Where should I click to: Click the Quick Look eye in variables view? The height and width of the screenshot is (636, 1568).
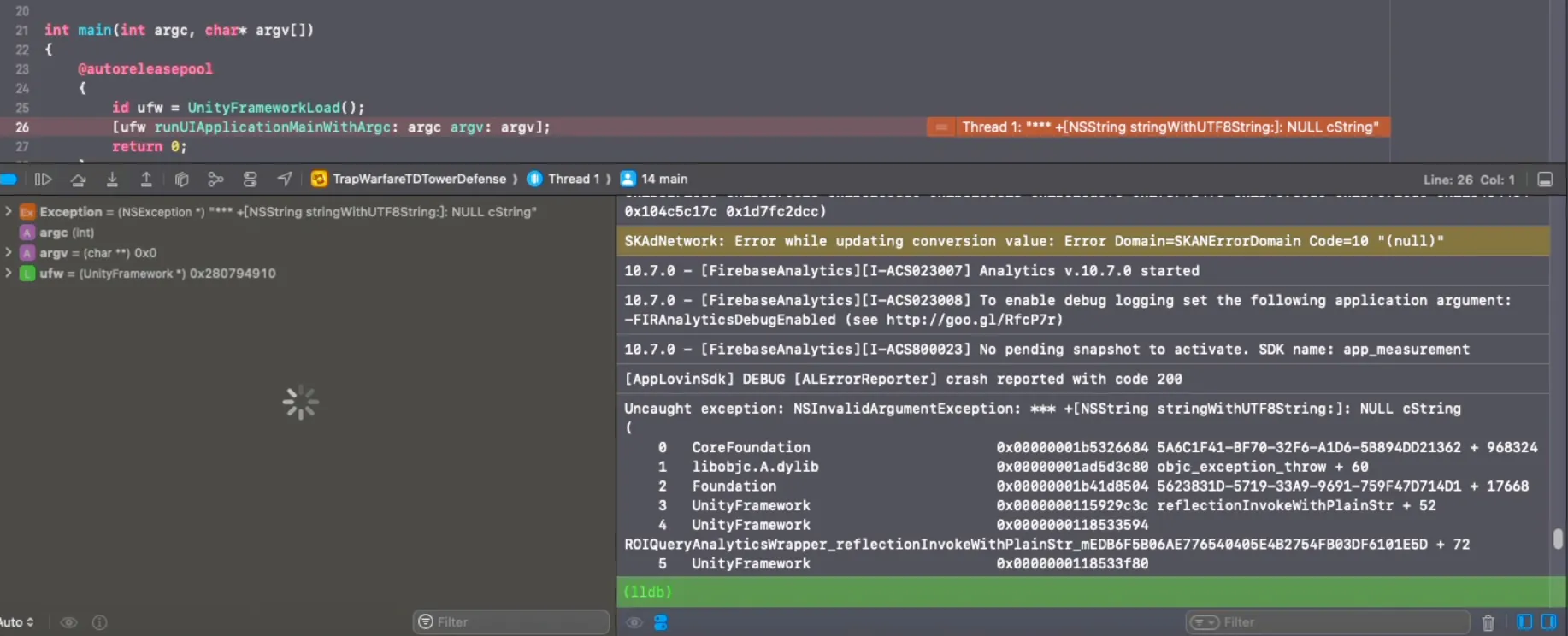click(69, 622)
